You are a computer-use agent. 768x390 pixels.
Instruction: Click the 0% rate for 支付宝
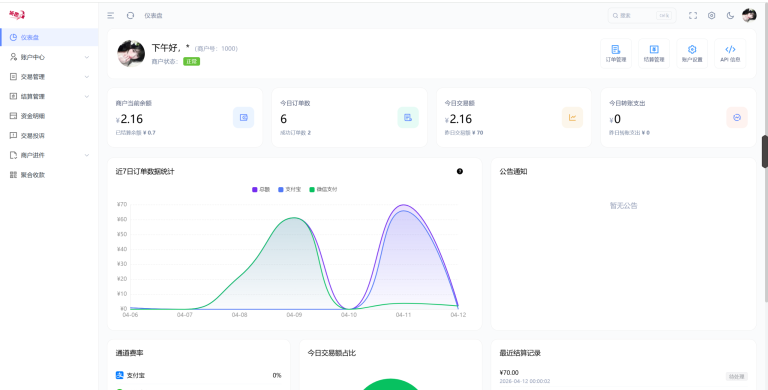tap(277, 376)
